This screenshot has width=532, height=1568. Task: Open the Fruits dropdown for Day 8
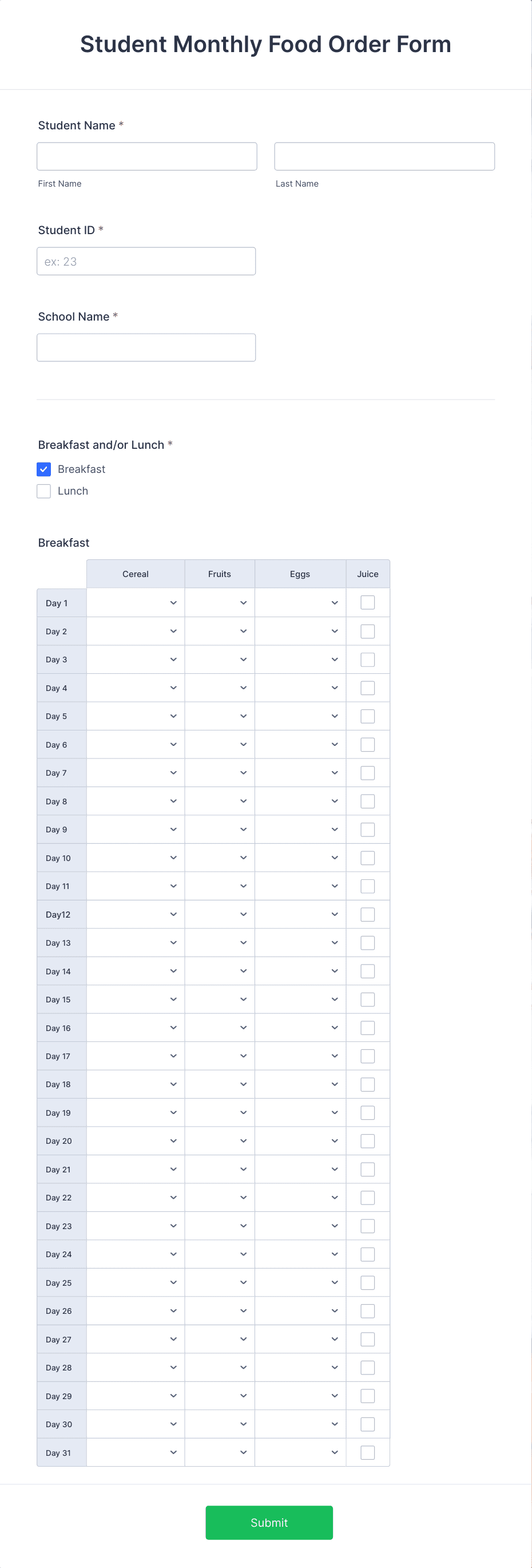pyautogui.click(x=219, y=801)
